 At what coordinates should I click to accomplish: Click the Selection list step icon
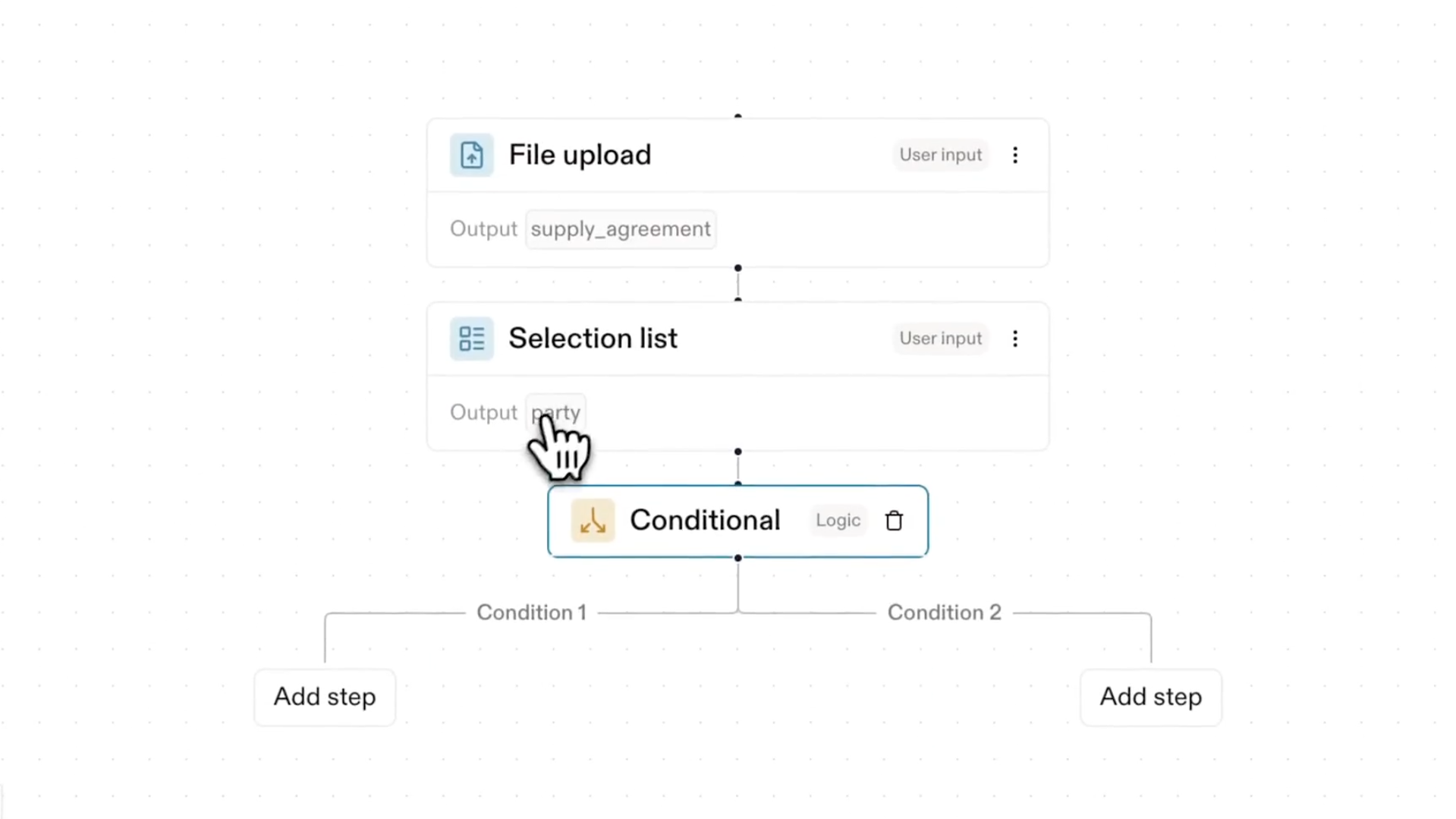pos(471,339)
